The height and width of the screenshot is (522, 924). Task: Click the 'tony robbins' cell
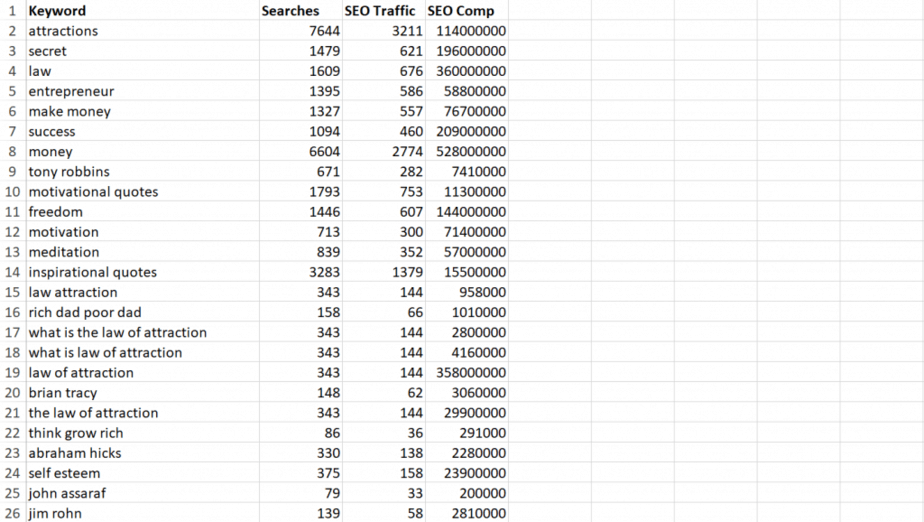click(x=143, y=171)
